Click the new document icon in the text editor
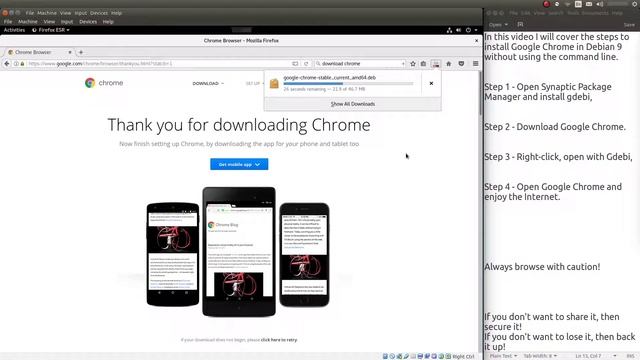The height and width of the screenshot is (360, 640). click(x=520, y=24)
